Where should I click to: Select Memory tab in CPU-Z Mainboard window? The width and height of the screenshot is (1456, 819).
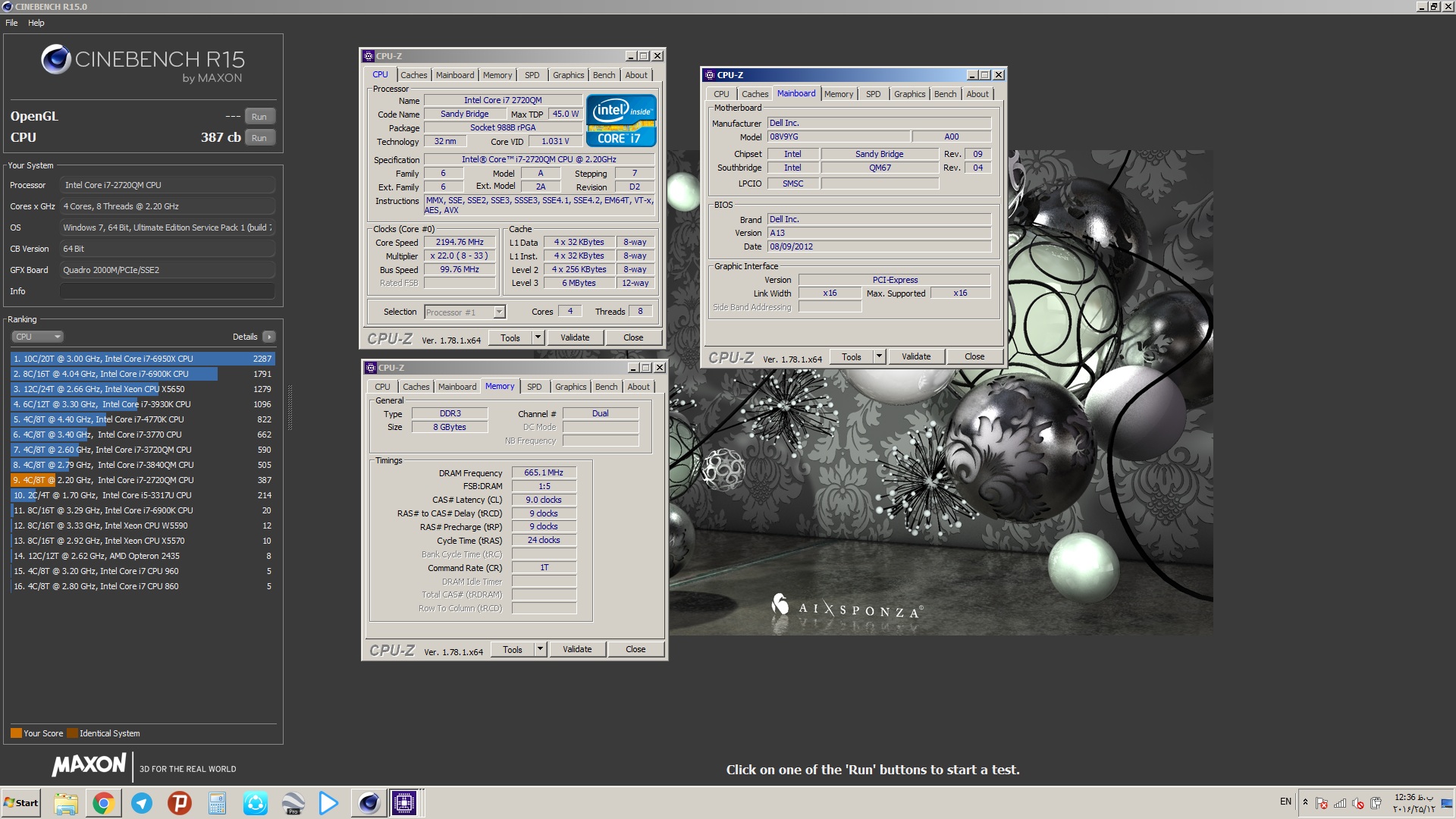pos(839,94)
